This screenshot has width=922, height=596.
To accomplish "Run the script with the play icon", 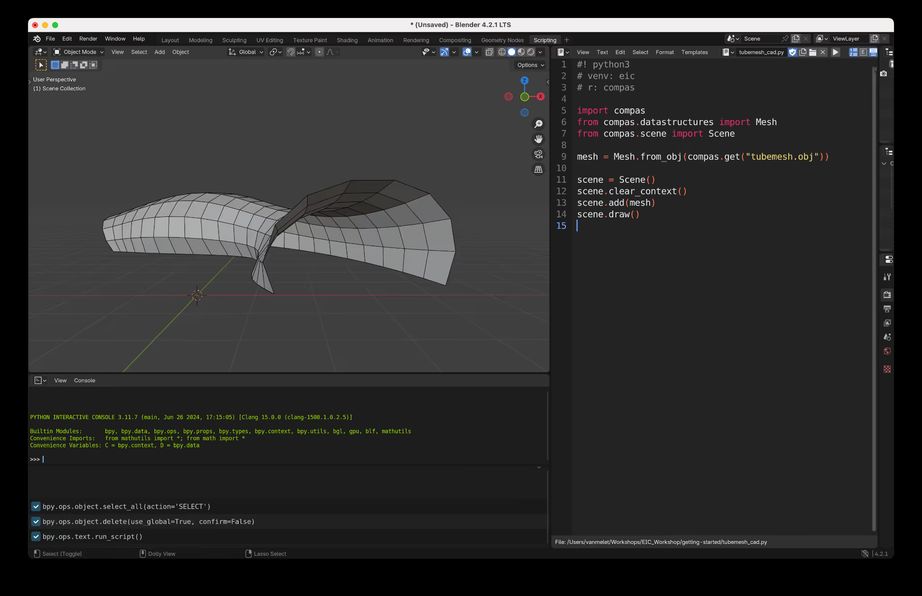I will [x=836, y=52].
